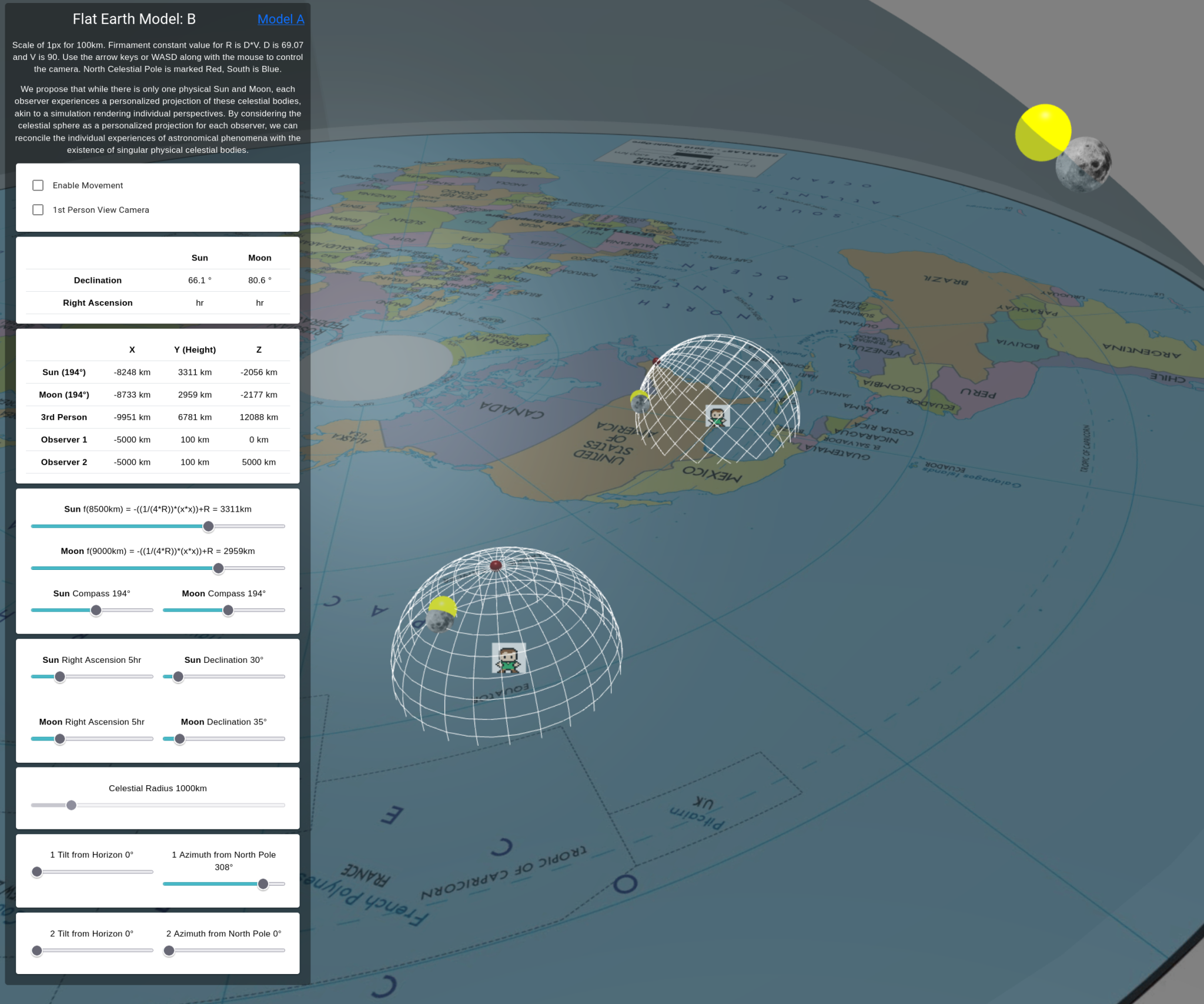
Task: Click Observer 2's avatar in the lower dome
Action: (507, 661)
